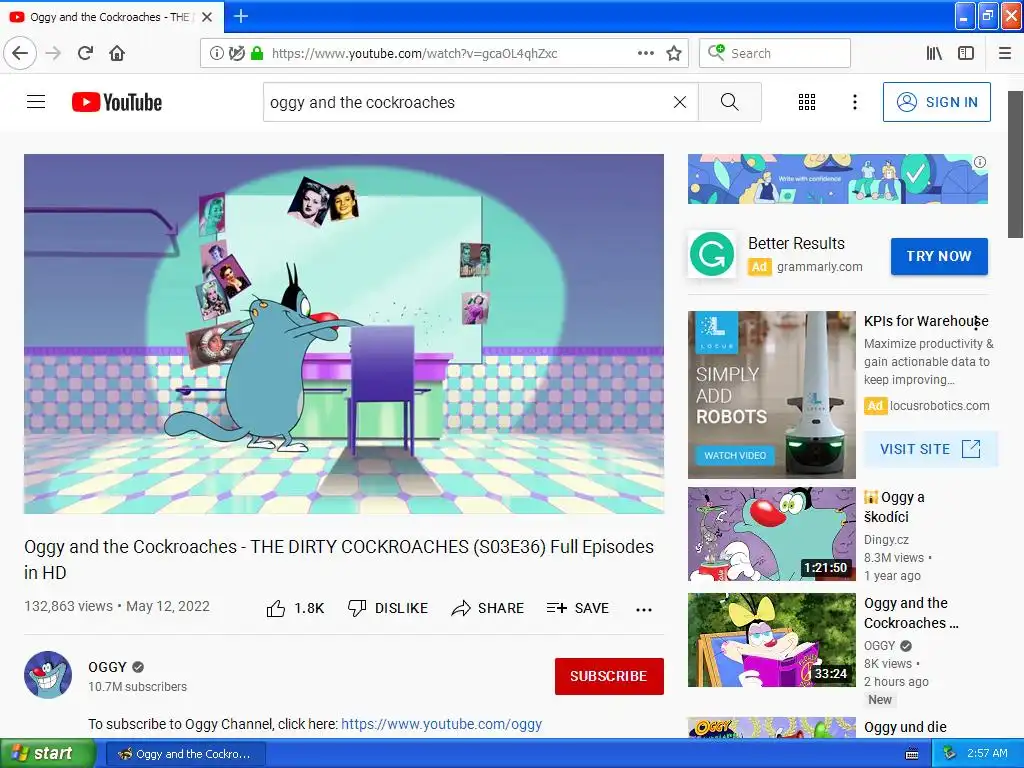Click VISIT SITE for locusrobotics ad
Screen dimensions: 1024x768
pyautogui.click(x=930, y=449)
